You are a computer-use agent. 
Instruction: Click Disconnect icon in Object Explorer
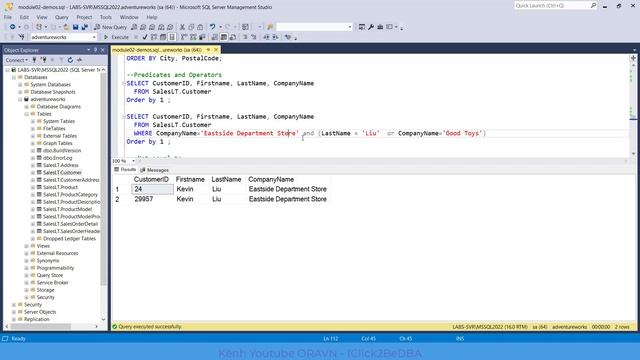(x=43, y=60)
